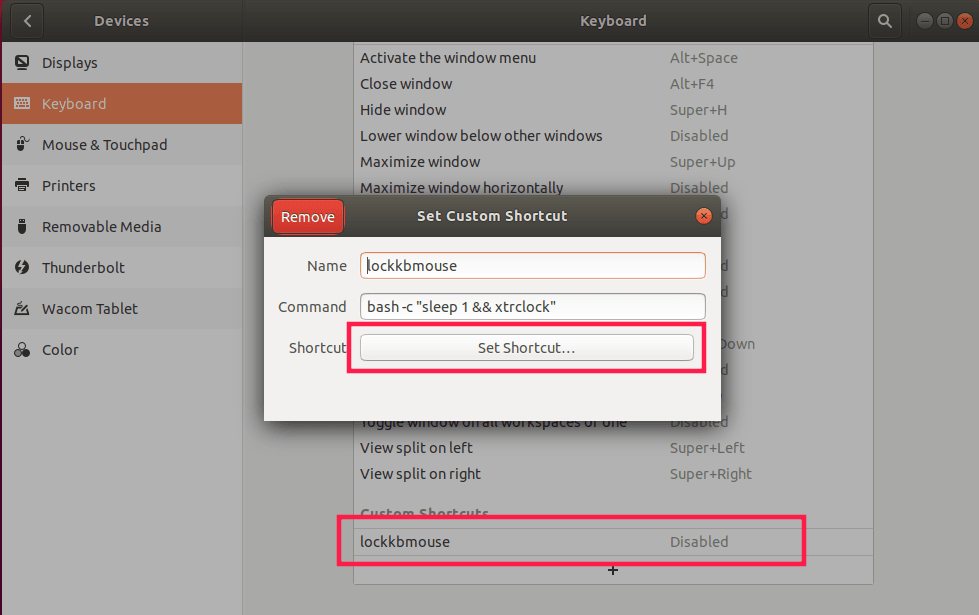Open the search icon in the header bar
This screenshot has height=615, width=979.
884,20
